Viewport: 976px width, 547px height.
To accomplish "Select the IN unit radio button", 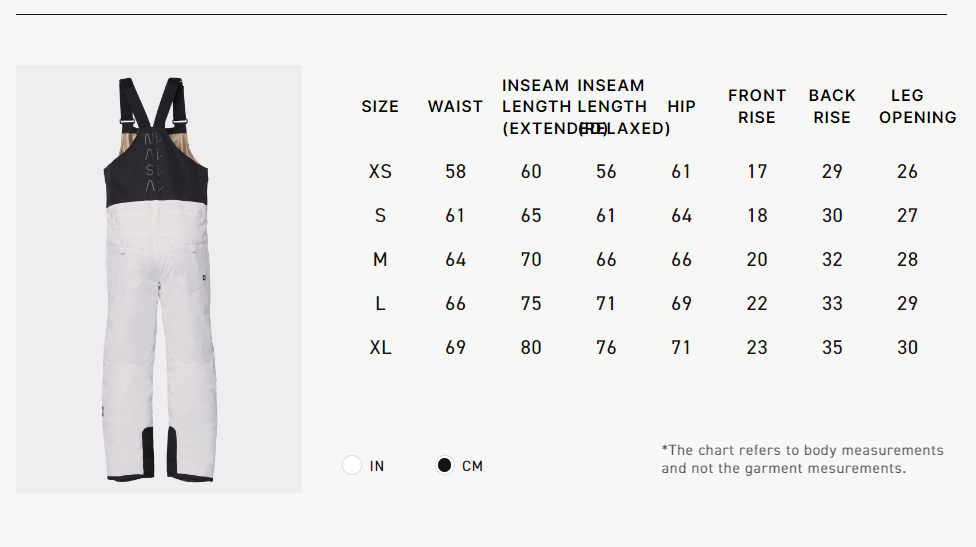I will pos(352,465).
